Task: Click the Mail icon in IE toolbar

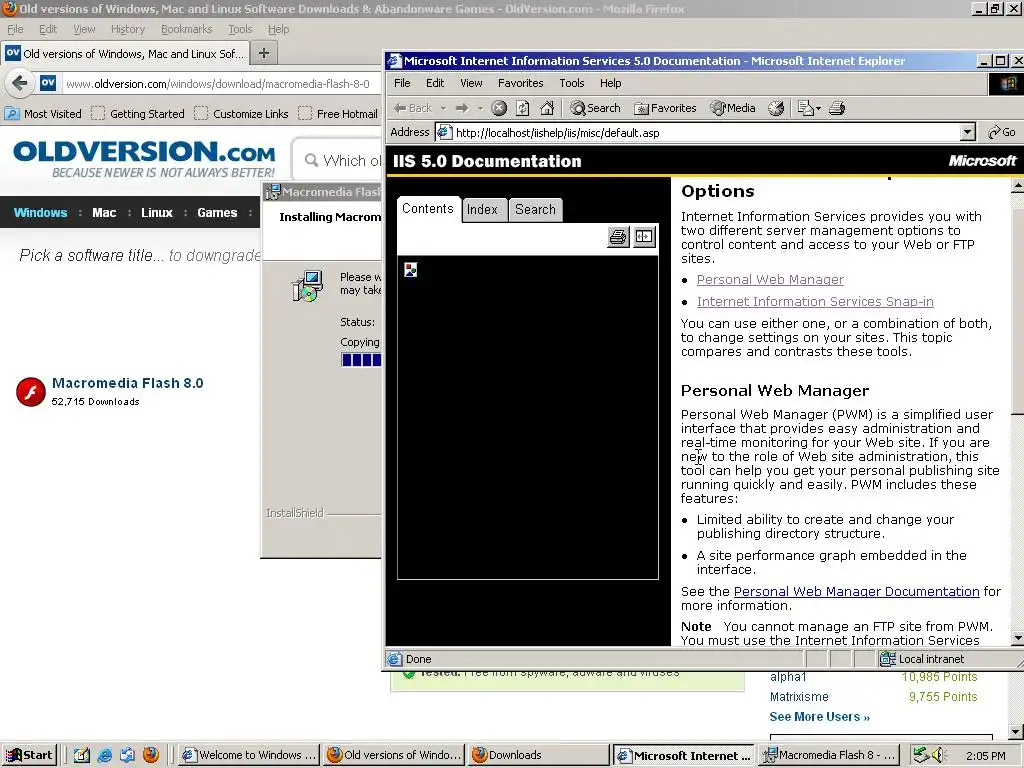Action: pos(806,108)
